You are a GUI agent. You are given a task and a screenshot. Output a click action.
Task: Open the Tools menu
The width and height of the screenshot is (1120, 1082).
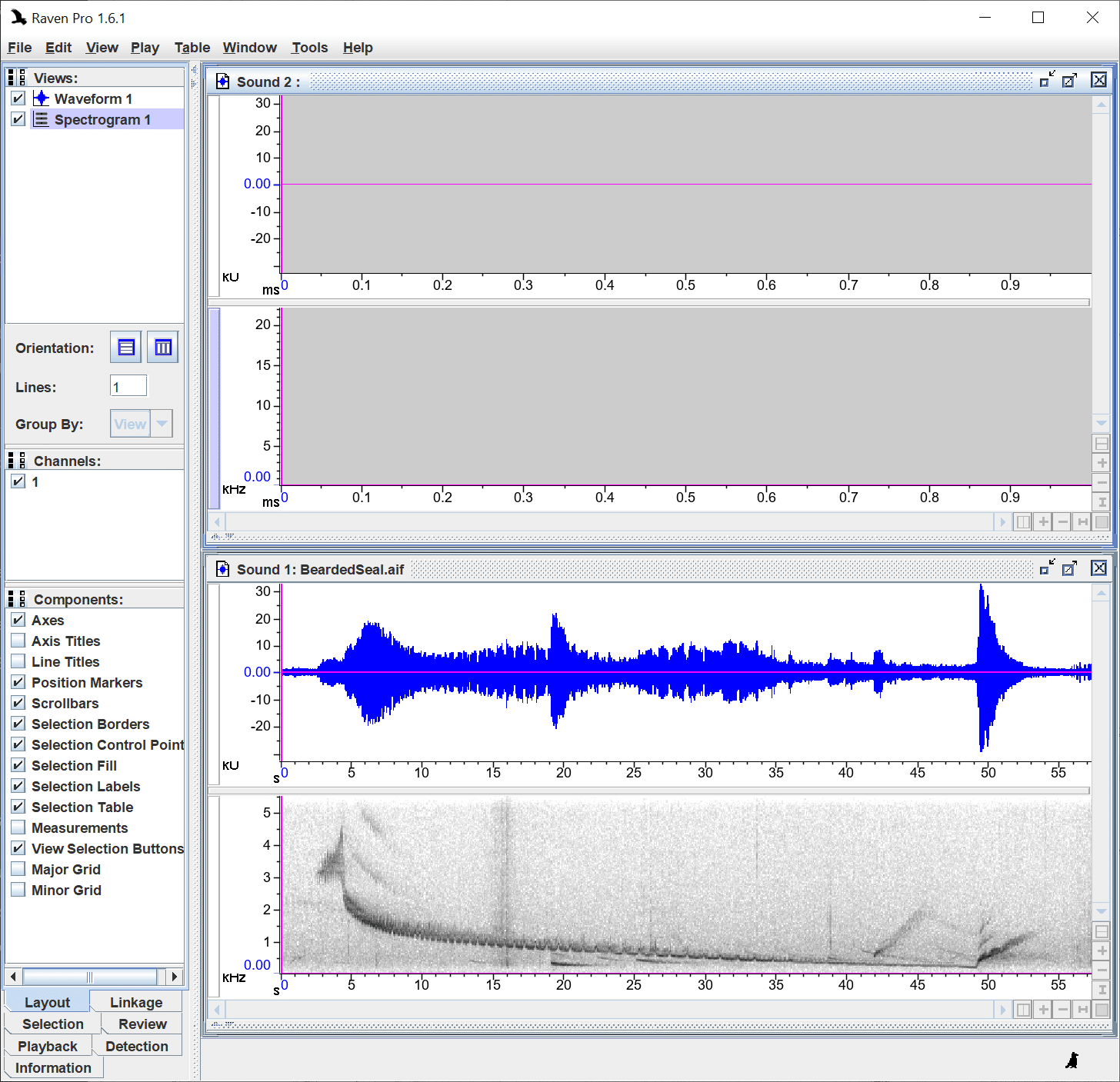pos(309,48)
